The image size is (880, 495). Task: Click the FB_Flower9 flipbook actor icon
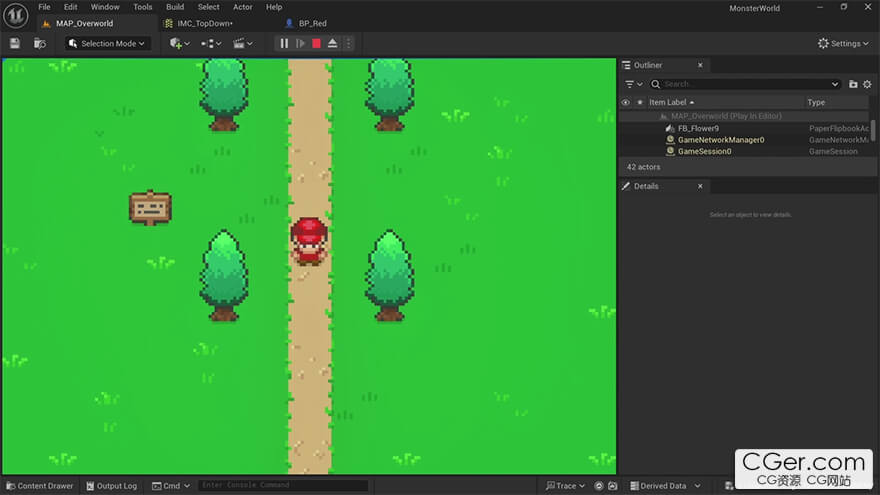coord(670,129)
